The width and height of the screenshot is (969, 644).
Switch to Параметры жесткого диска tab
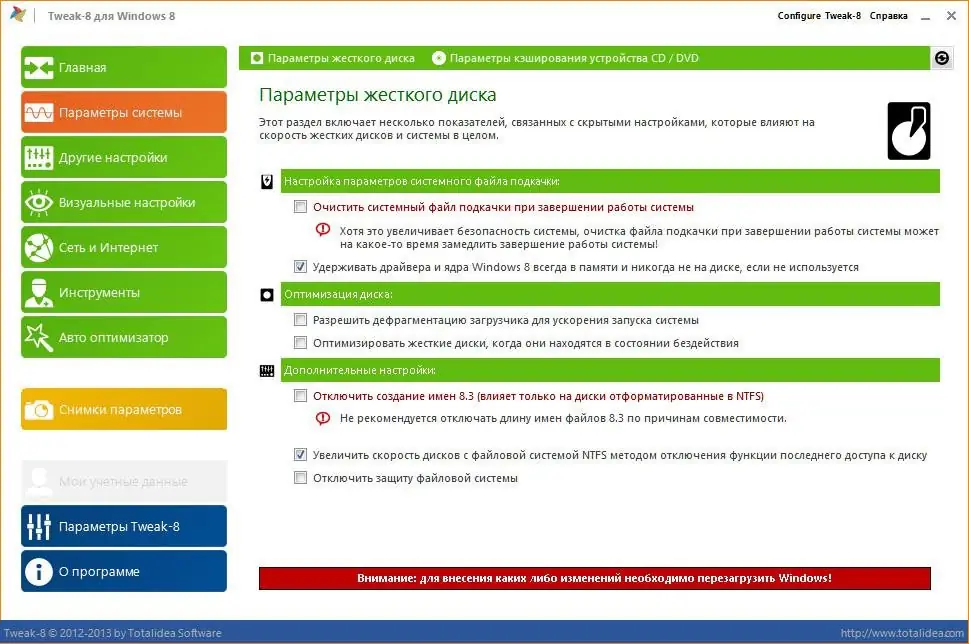pyautogui.click(x=333, y=58)
